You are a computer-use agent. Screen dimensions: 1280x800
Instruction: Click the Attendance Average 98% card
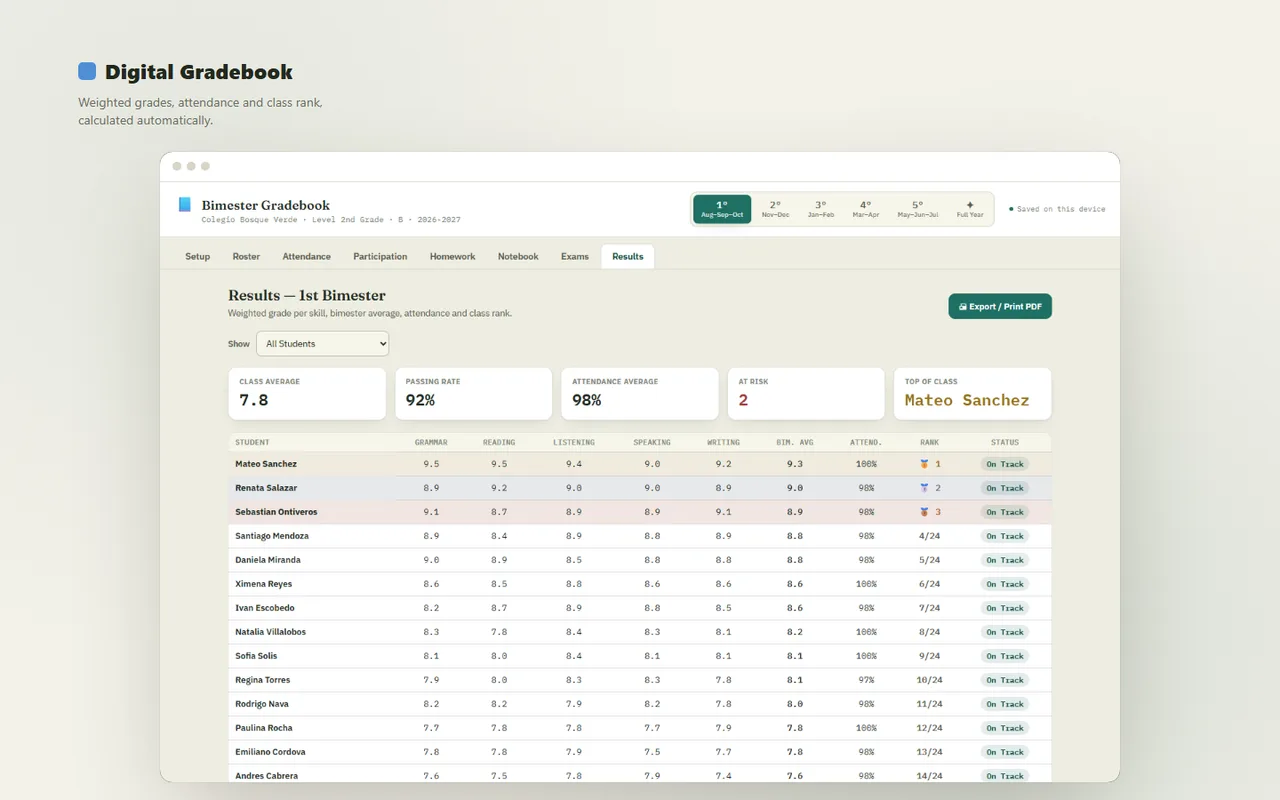pos(639,393)
